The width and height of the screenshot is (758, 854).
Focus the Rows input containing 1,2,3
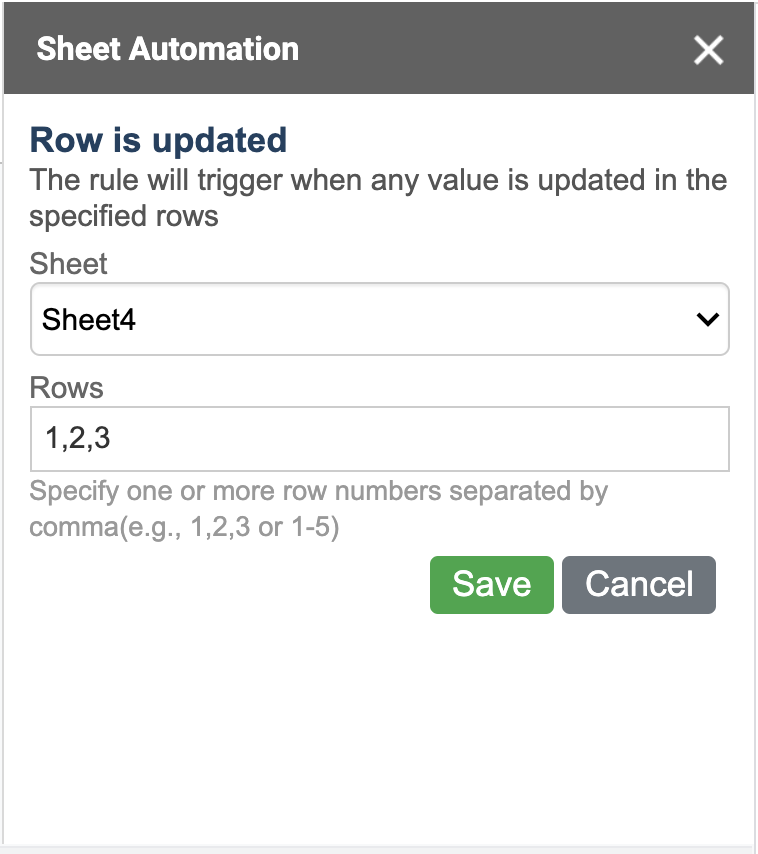click(380, 438)
